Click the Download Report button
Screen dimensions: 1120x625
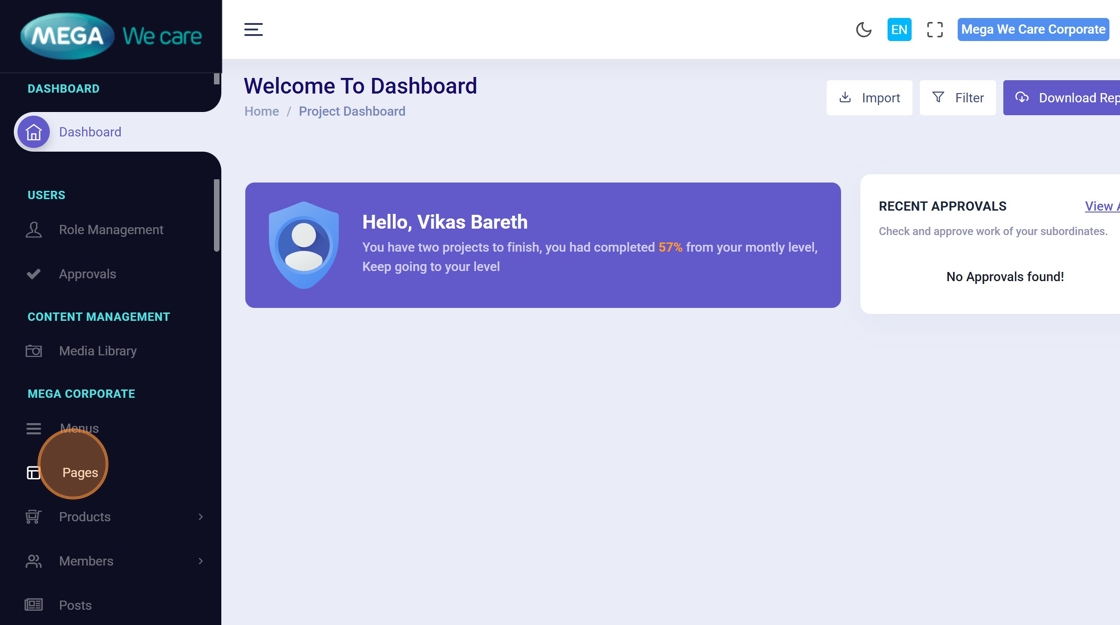[1065, 98]
